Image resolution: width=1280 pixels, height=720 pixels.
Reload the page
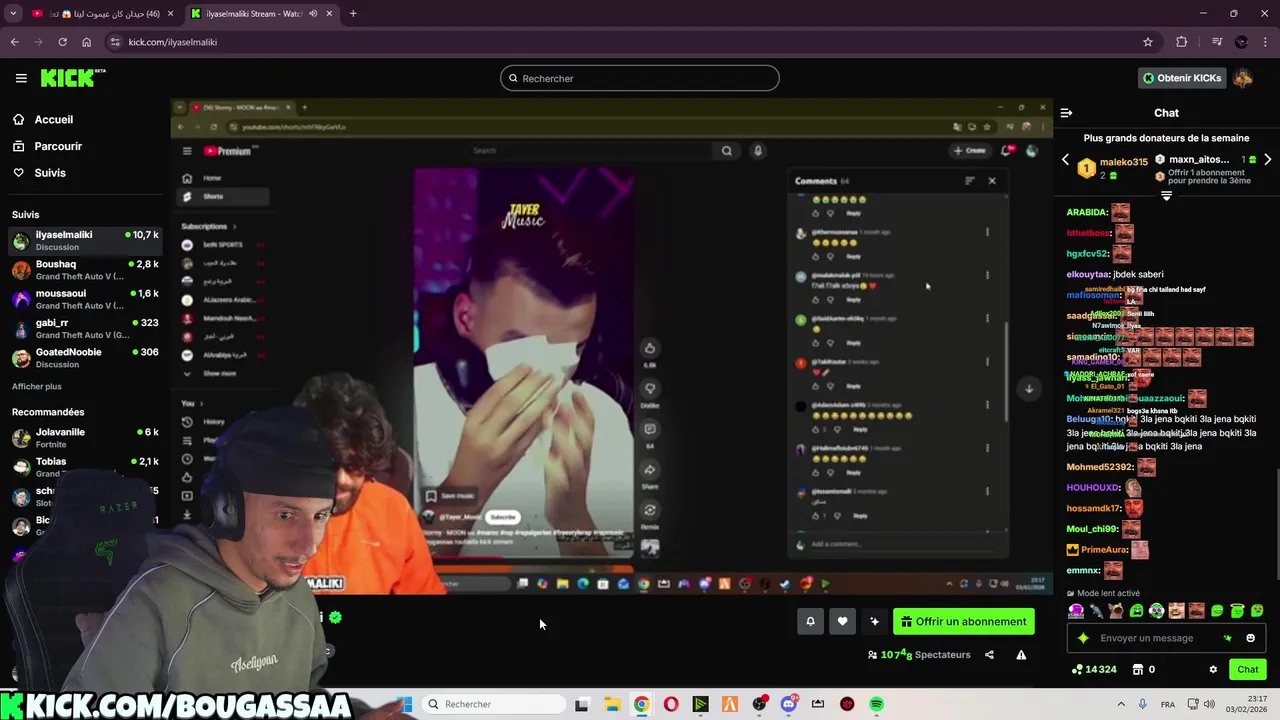(62, 42)
